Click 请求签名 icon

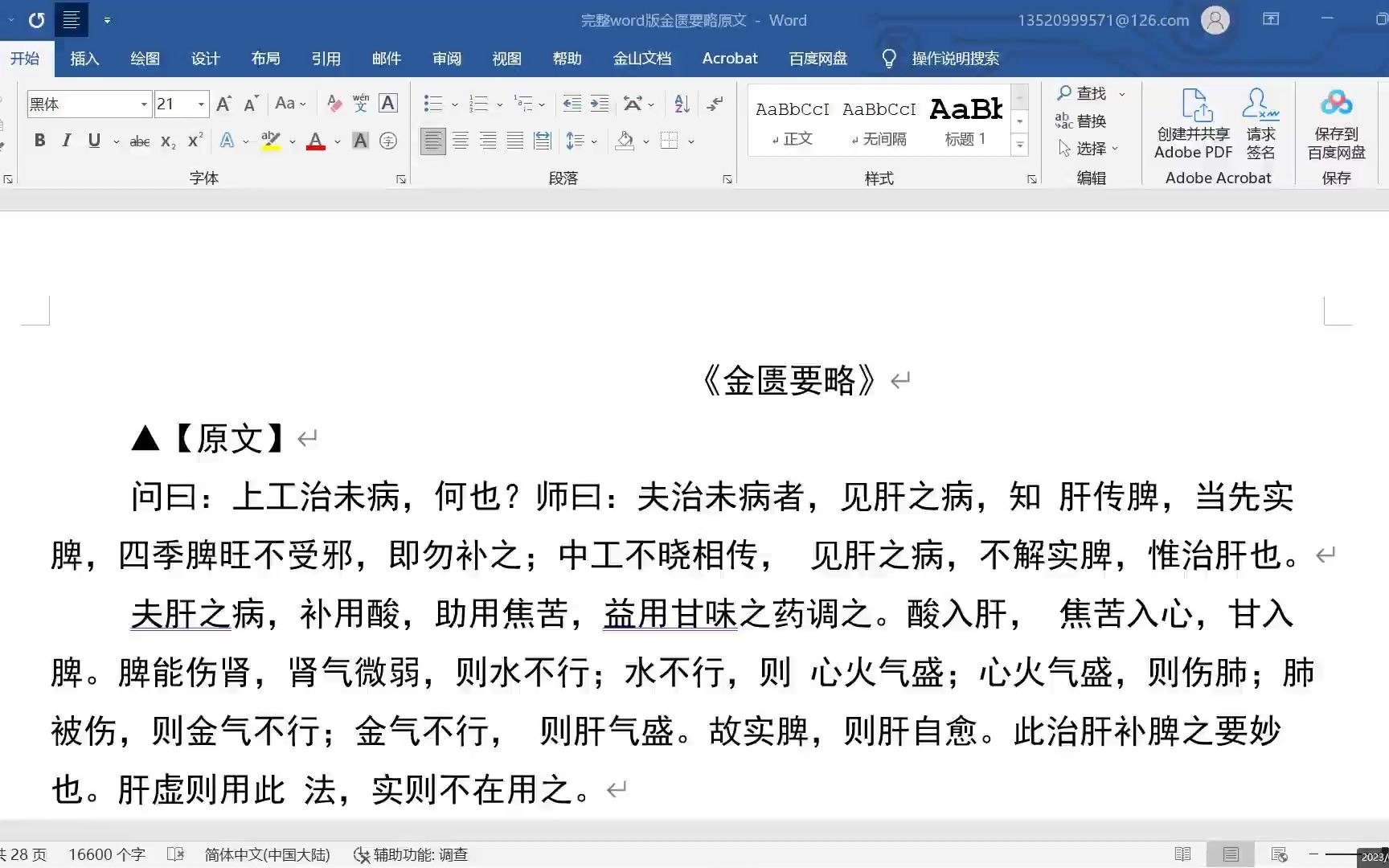1260,124
